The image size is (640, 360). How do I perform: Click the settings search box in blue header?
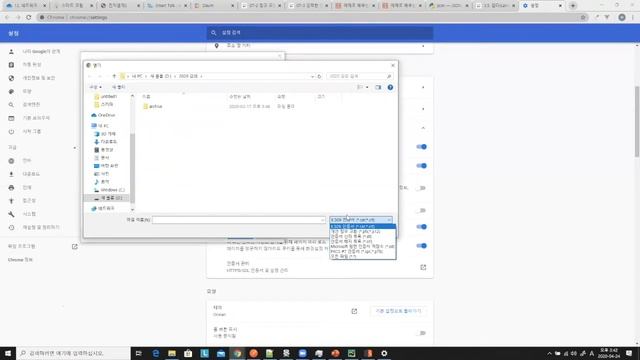pyautogui.click(x=320, y=33)
